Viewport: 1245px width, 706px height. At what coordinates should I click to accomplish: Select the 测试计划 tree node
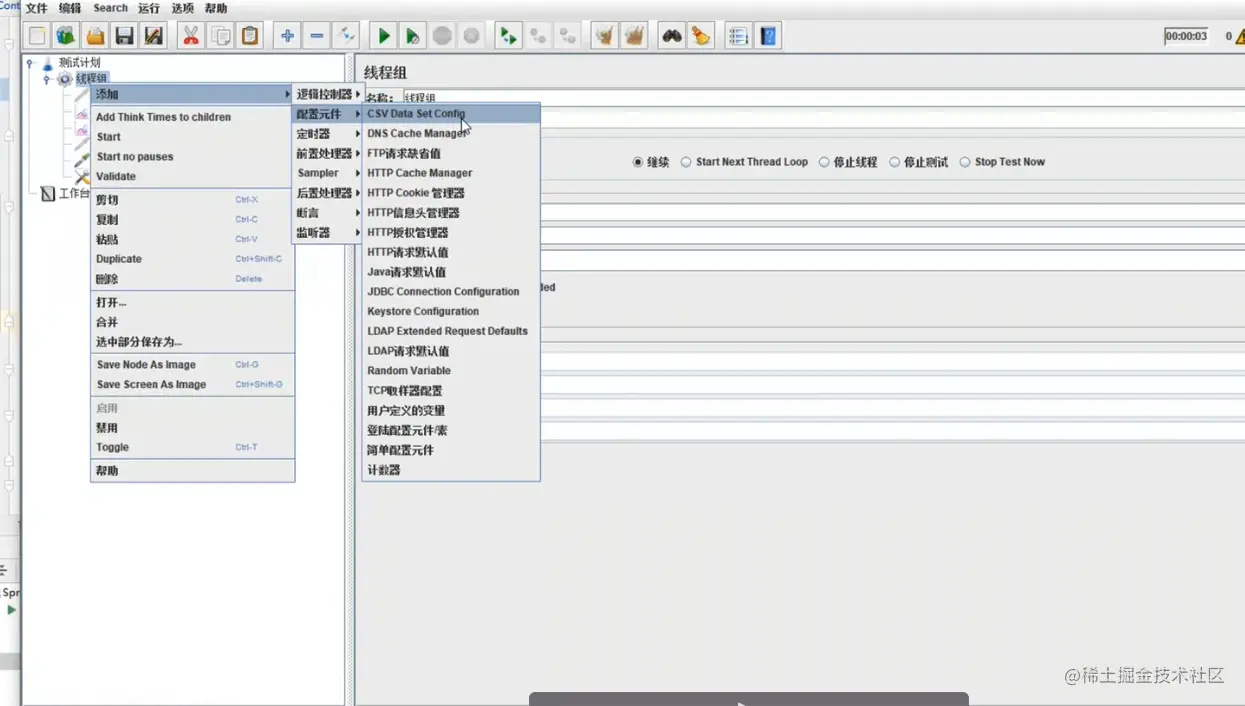pyautogui.click(x=79, y=63)
